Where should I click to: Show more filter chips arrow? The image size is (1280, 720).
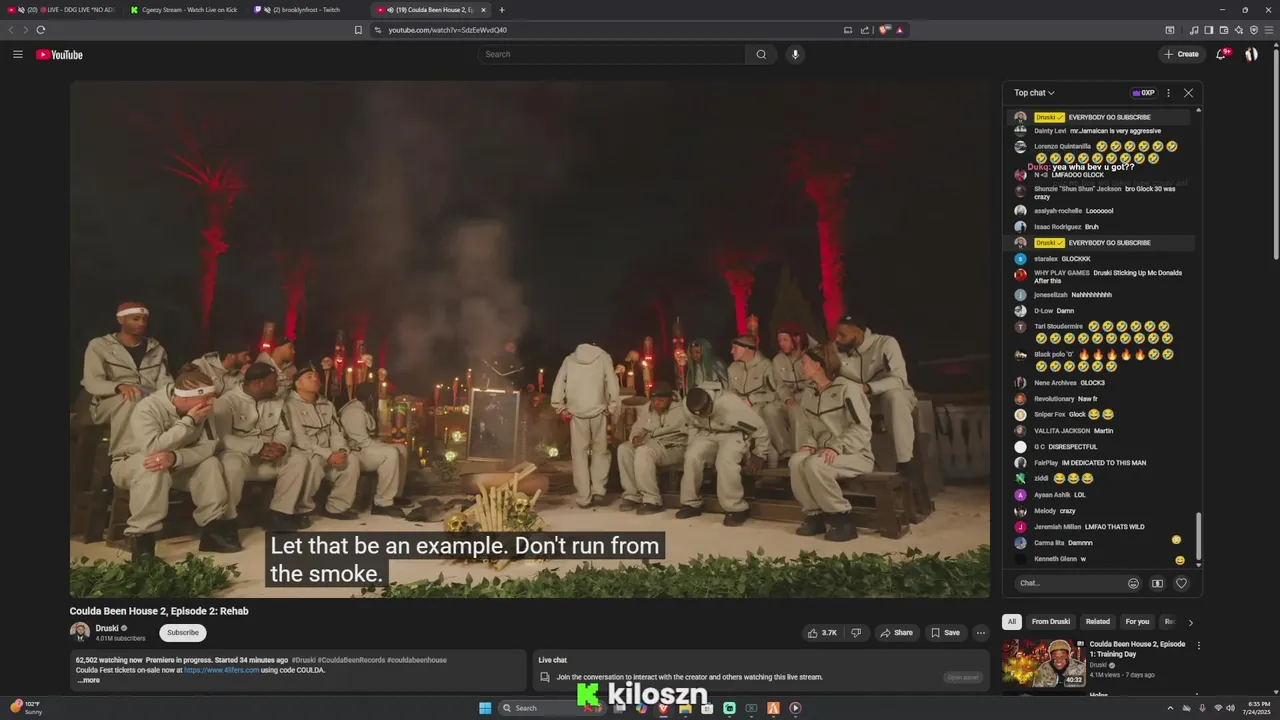[x=1190, y=622]
